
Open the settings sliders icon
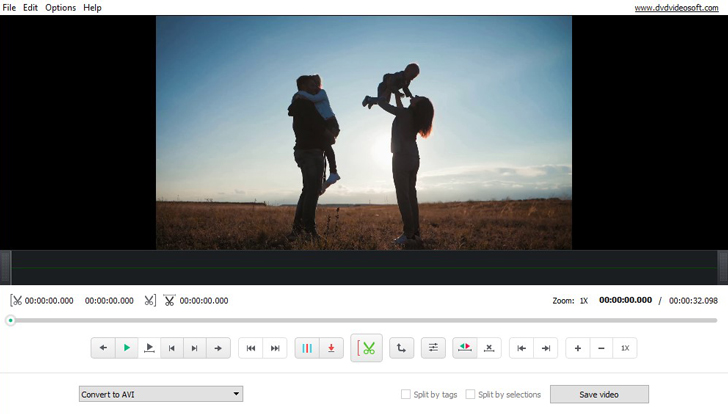433,348
